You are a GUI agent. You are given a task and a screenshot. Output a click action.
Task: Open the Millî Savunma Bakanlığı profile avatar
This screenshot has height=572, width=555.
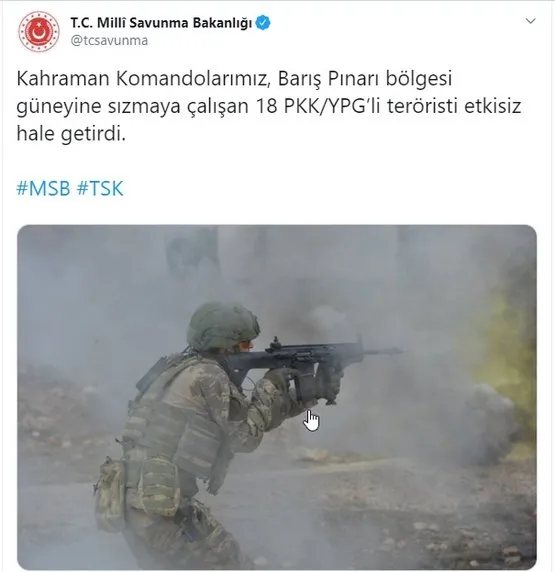click(39, 31)
